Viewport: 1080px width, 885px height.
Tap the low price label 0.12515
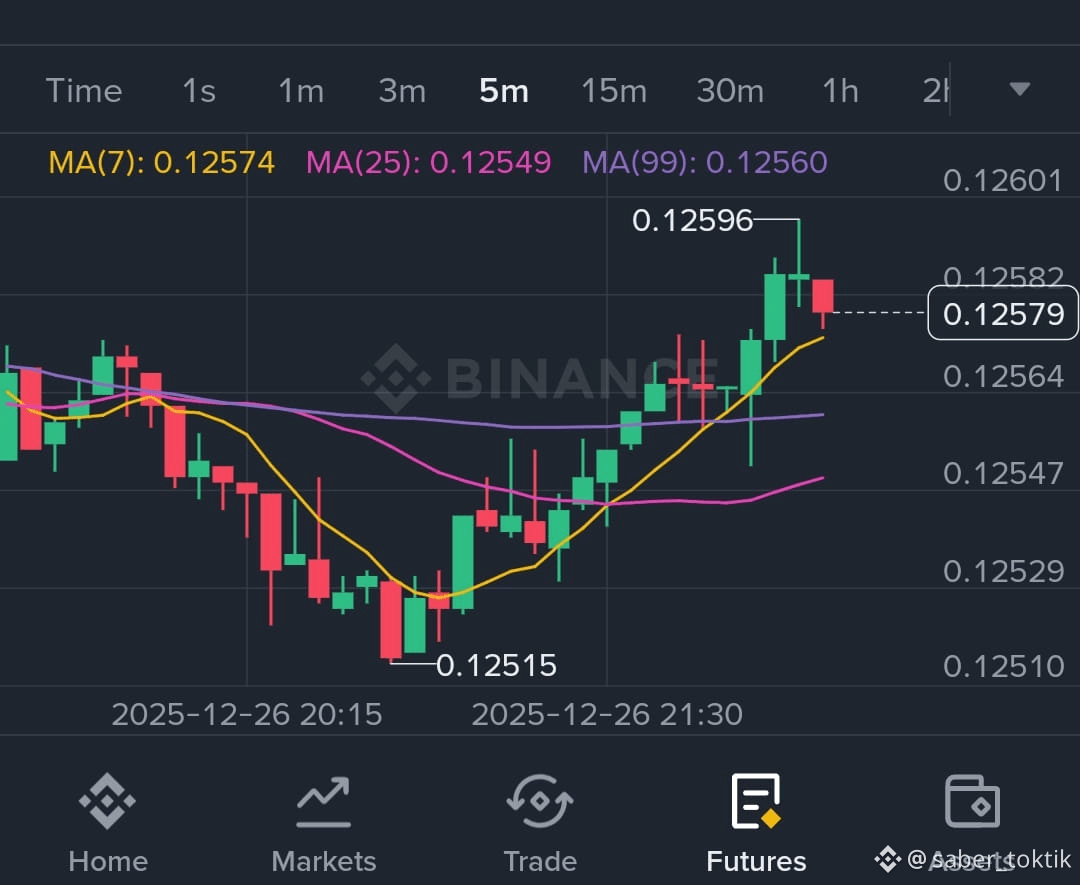click(496, 665)
